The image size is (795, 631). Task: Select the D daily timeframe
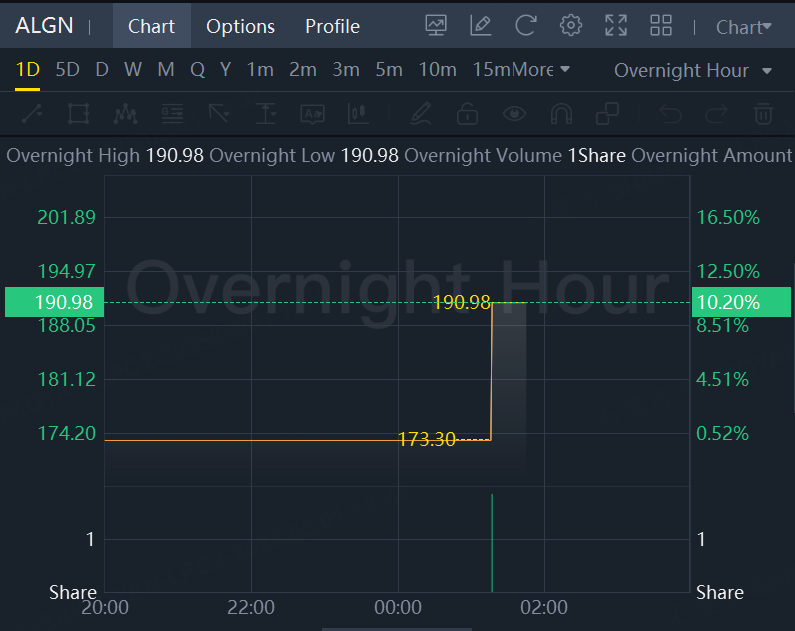(x=102, y=69)
